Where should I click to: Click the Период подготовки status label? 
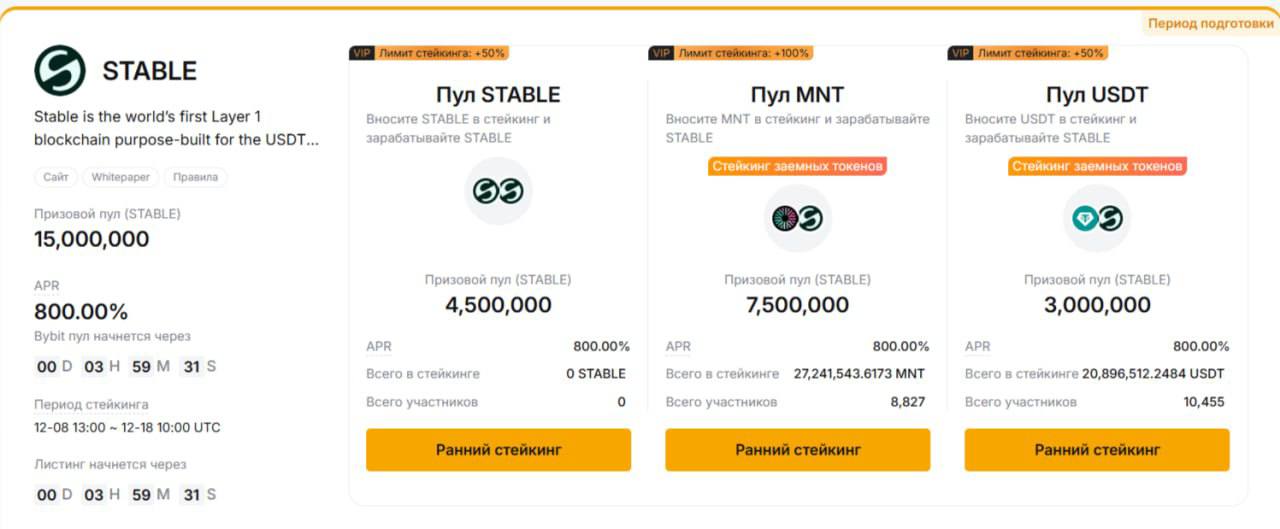coord(1210,23)
